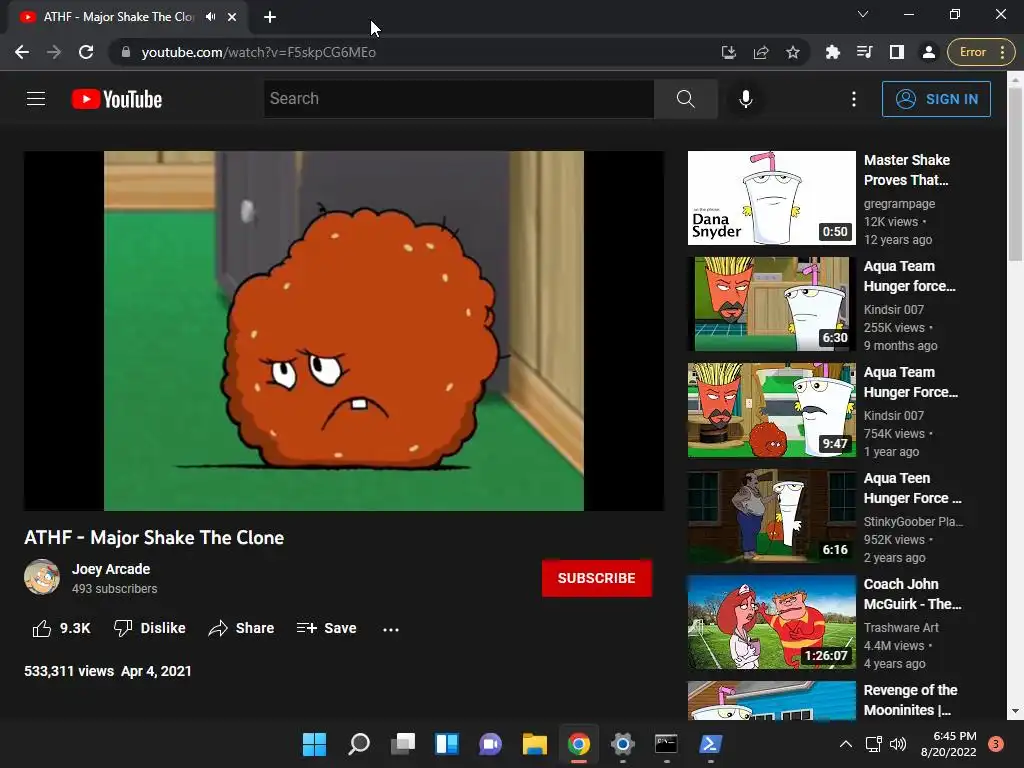Open Chat app on taskbar
Viewport: 1024px width, 768px height.
[490, 744]
